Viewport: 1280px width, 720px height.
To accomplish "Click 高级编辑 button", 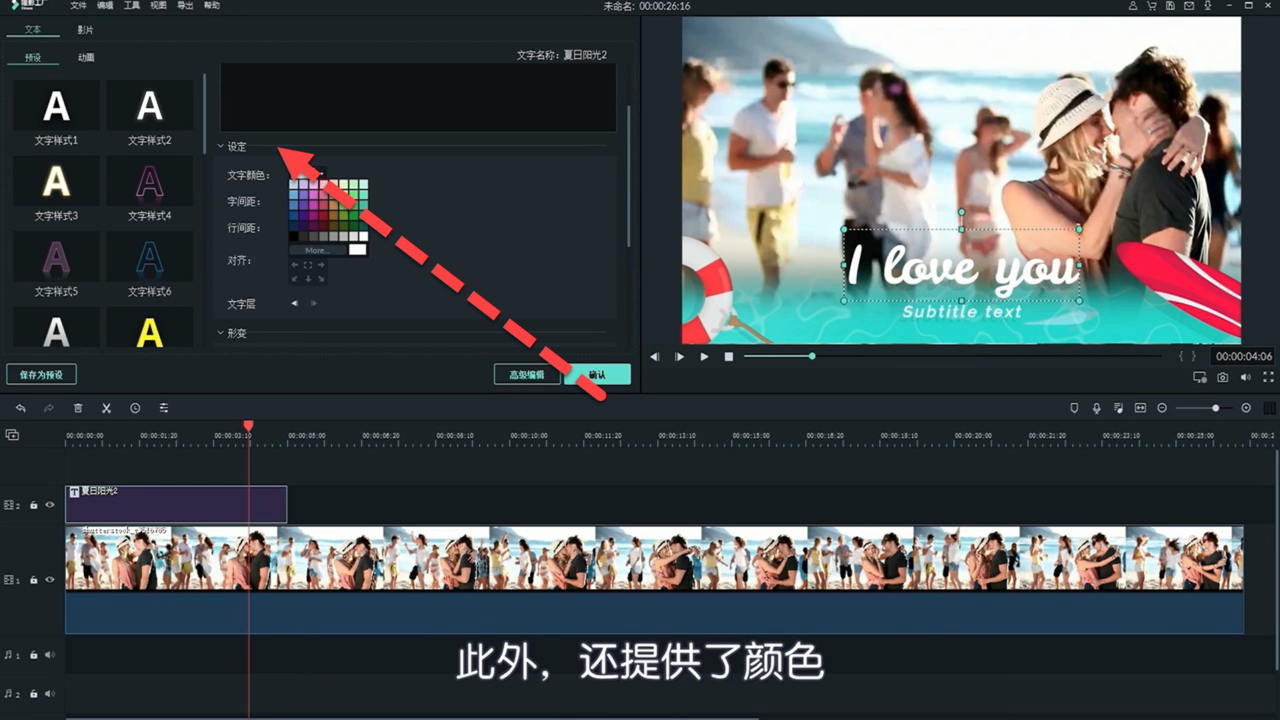I will point(527,375).
